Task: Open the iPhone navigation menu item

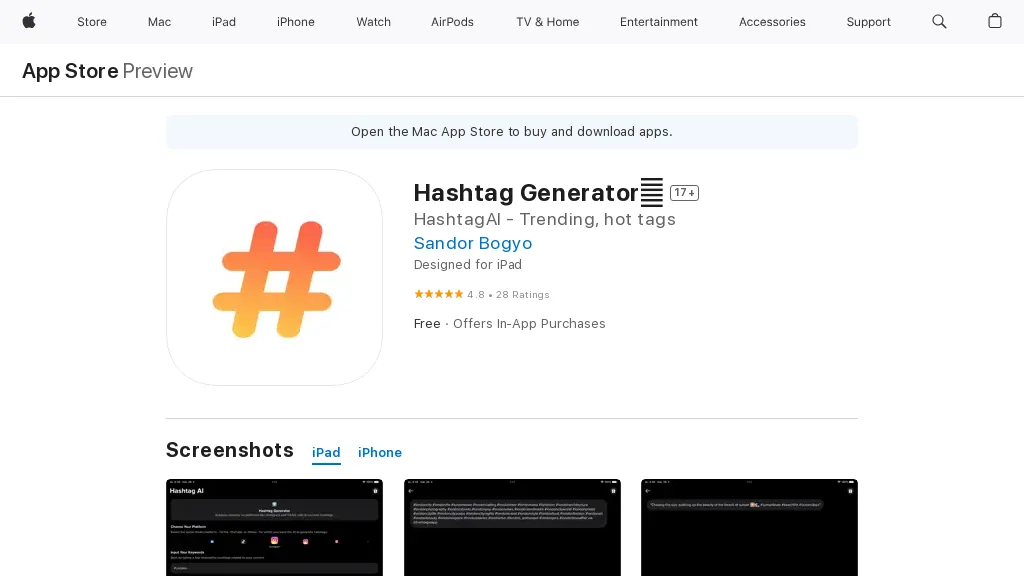Action: (x=296, y=22)
